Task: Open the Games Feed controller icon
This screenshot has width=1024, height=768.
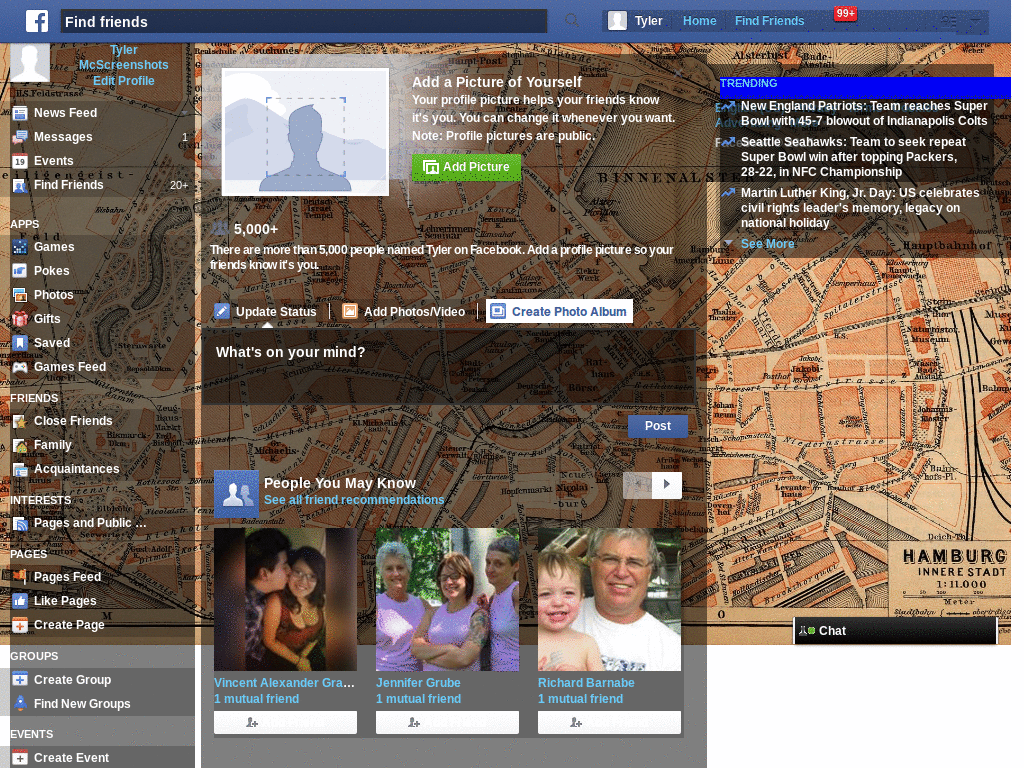Action: click(20, 367)
